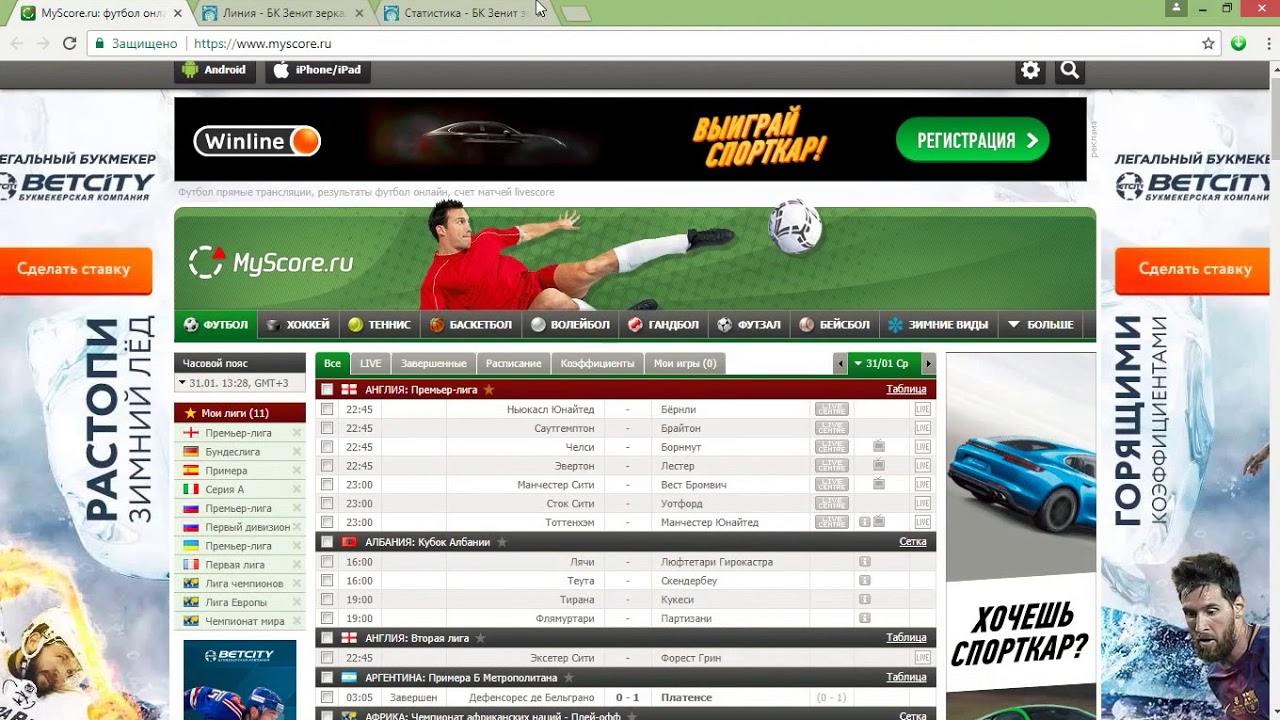
Task: Reload the page in browser
Action: coord(69,44)
